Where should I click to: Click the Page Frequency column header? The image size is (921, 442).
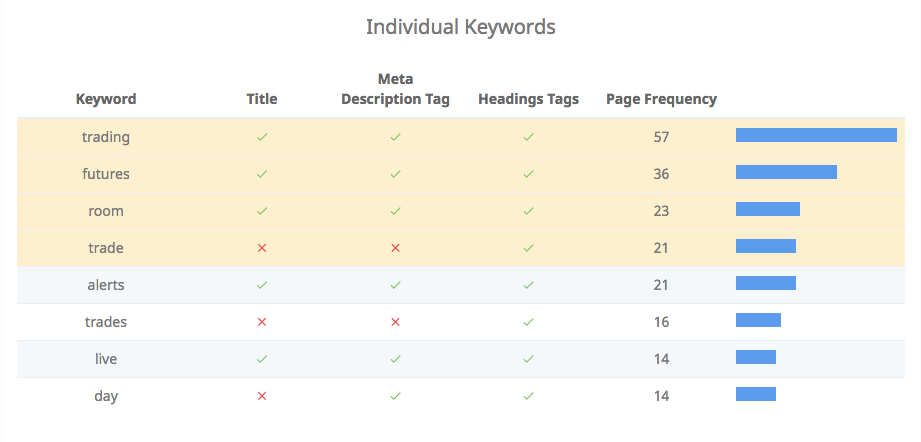[661, 99]
